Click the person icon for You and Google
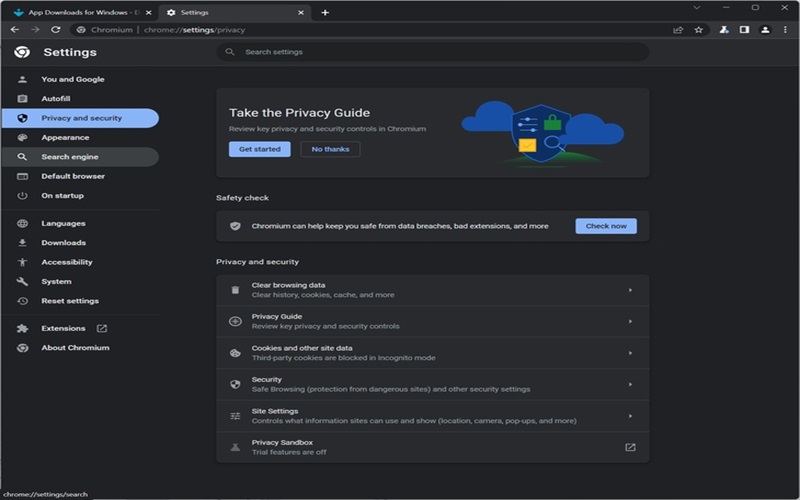 pyautogui.click(x=22, y=79)
